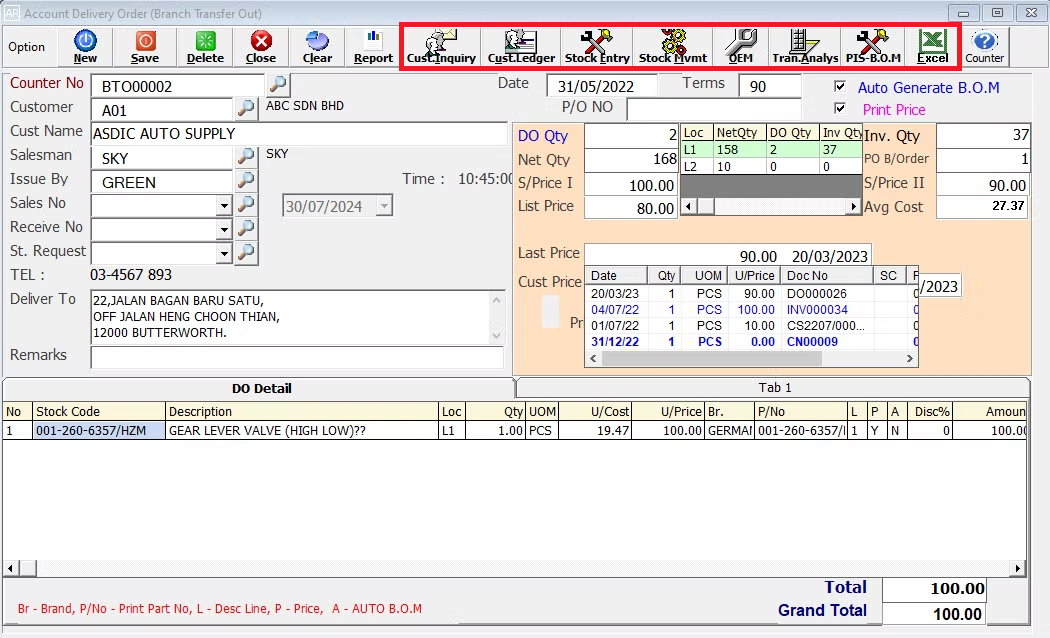Click into the Remarks field

tap(297, 357)
